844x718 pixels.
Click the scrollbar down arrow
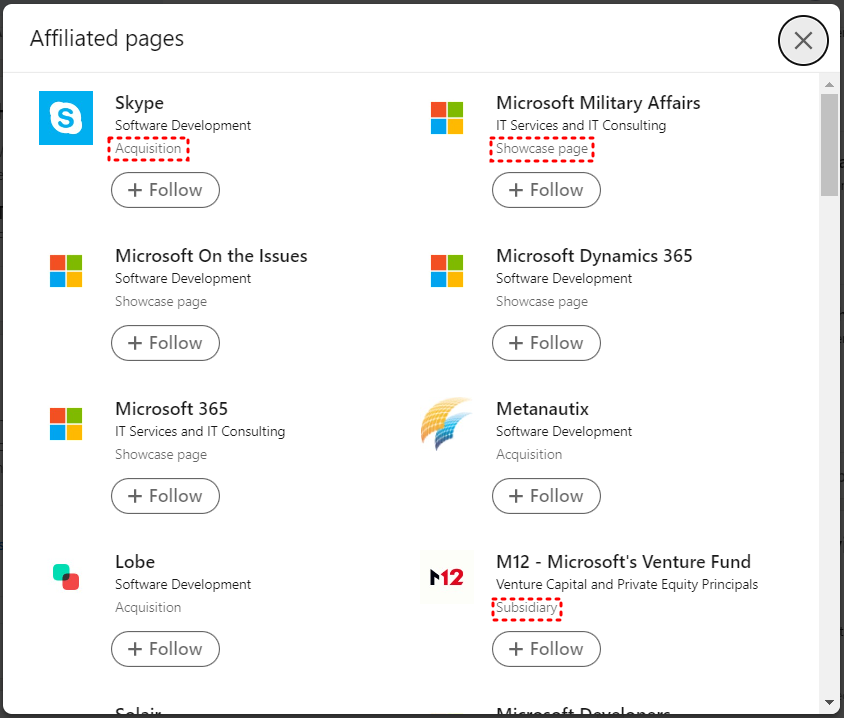829,702
